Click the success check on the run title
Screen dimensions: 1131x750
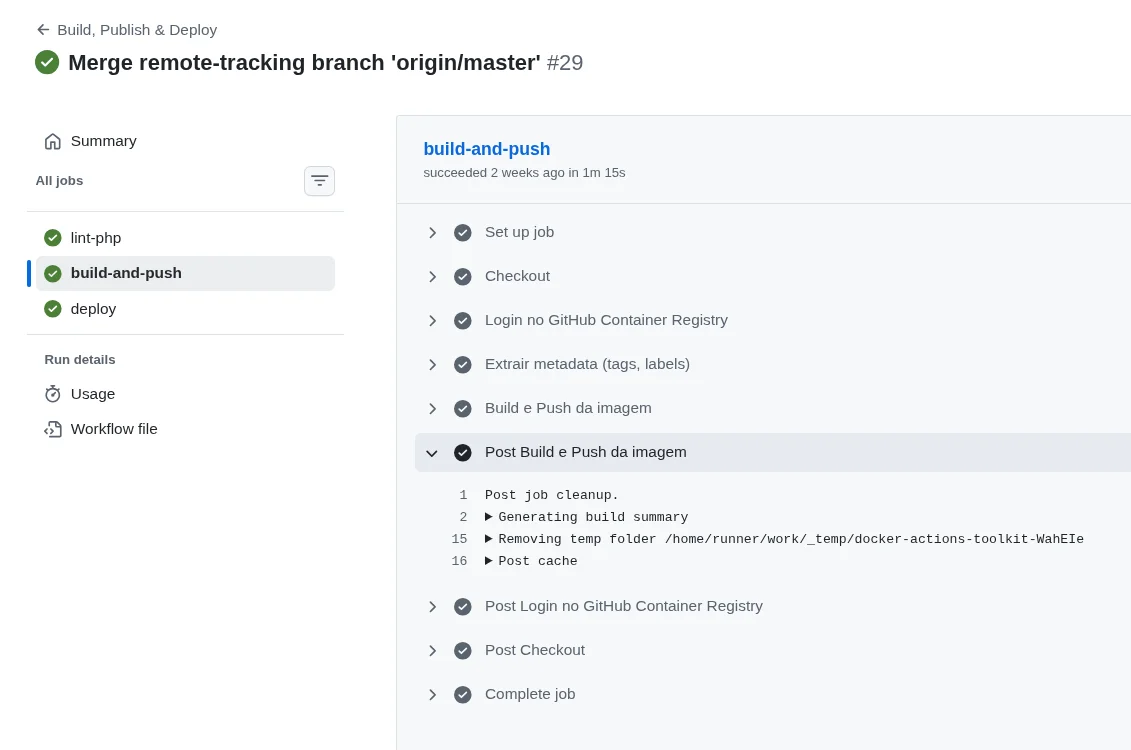(47, 62)
